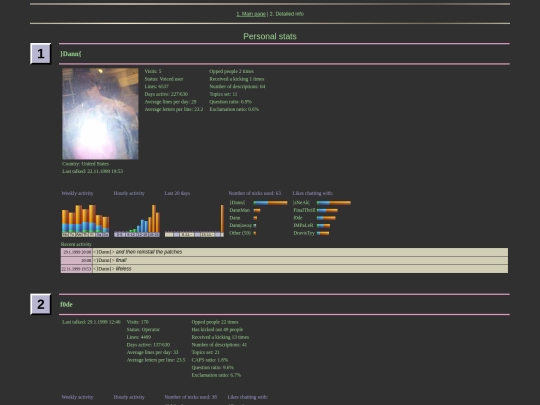Image resolution: width=540 pixels, height=405 pixels.
Task: Click the 'Recent activity' label
Action: pos(76,244)
